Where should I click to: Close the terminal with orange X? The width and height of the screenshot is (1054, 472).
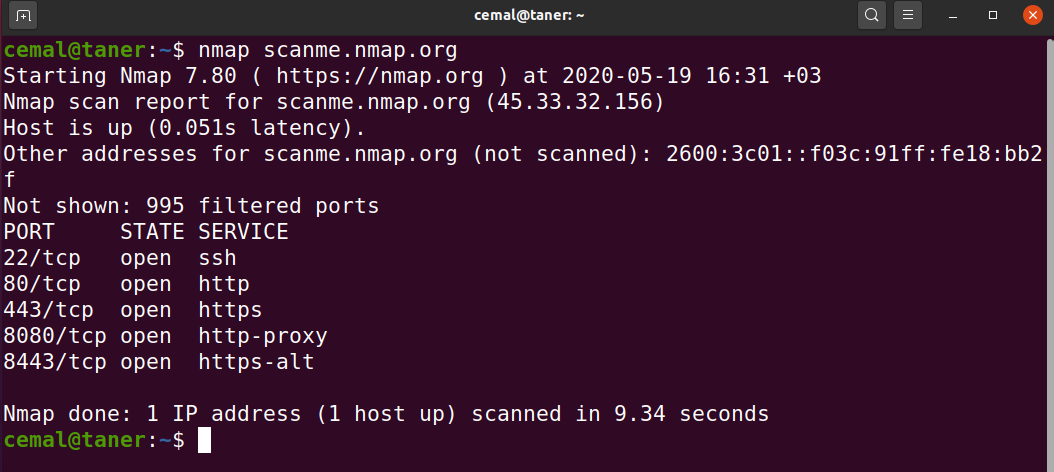(x=1032, y=15)
